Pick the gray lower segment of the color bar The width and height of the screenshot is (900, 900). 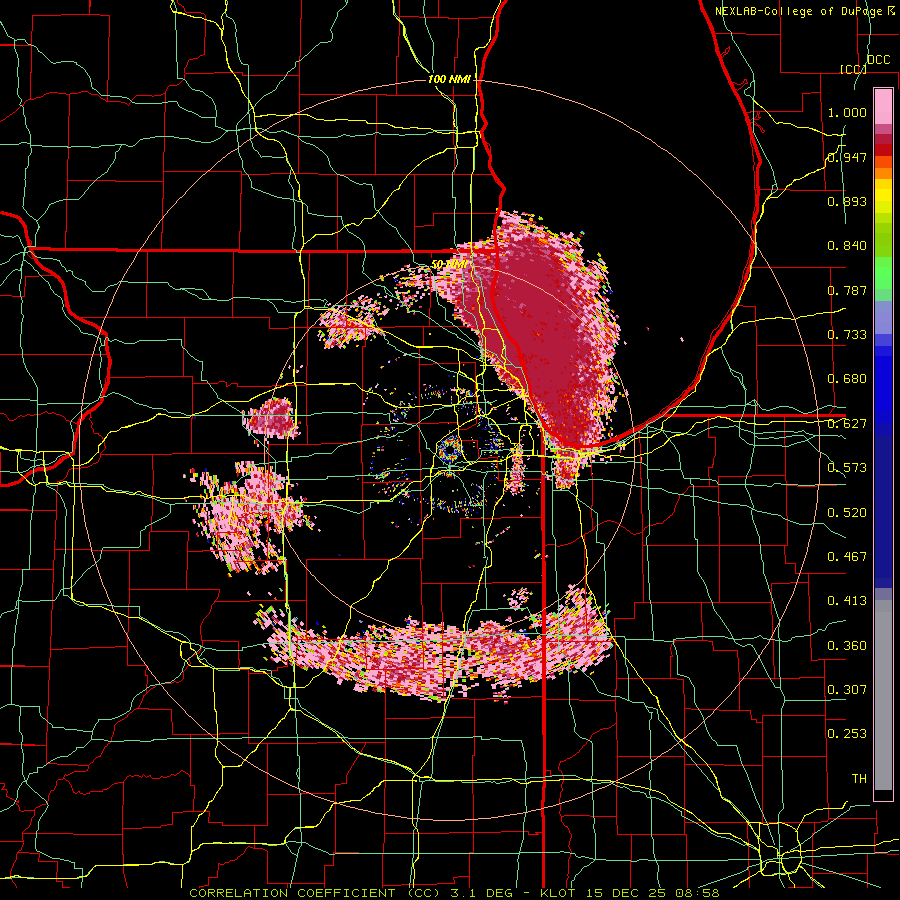click(x=883, y=695)
